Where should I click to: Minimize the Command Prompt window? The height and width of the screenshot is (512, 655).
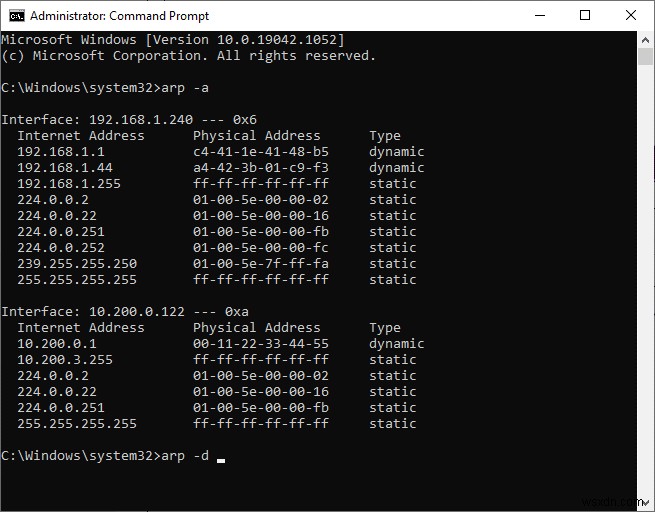[541, 15]
